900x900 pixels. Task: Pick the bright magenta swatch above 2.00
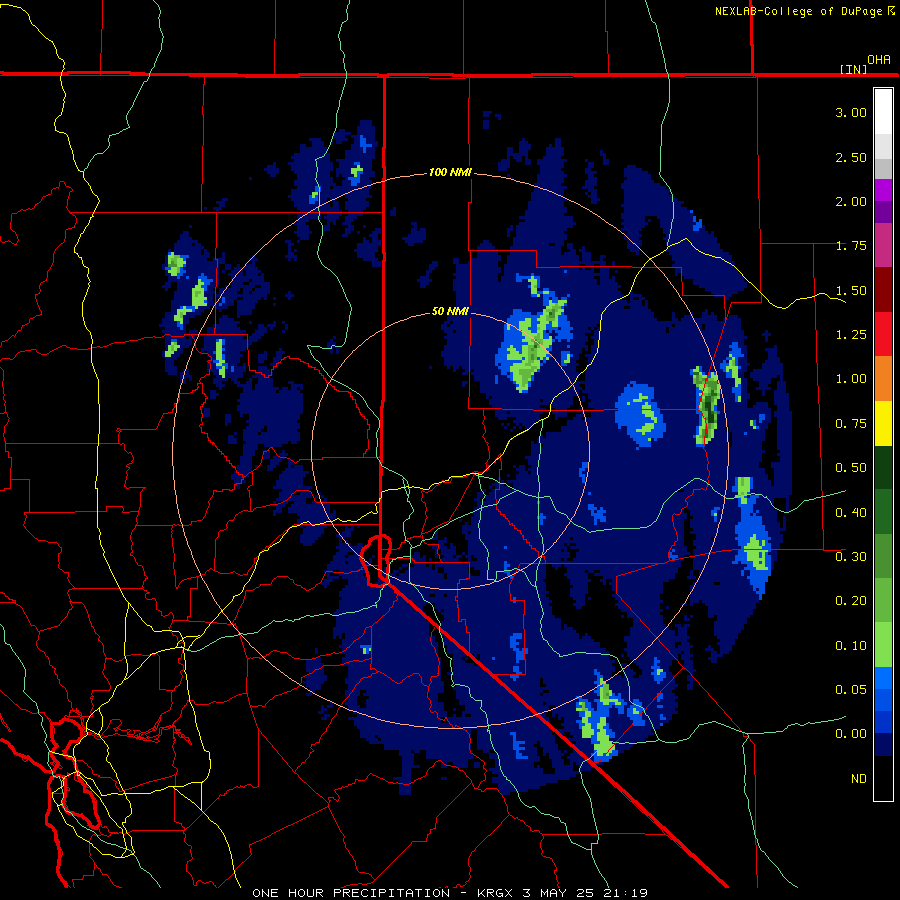(x=883, y=190)
